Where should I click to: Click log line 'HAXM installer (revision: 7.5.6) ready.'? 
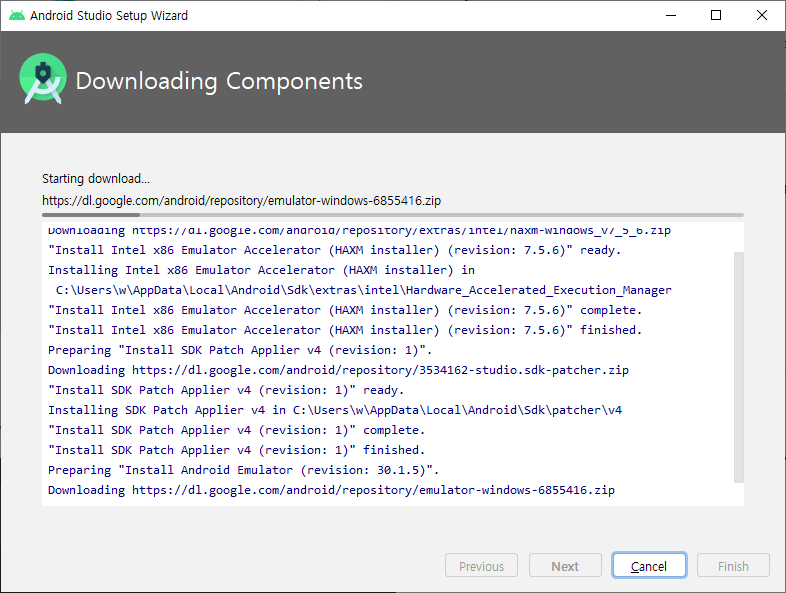pyautogui.click(x=335, y=250)
